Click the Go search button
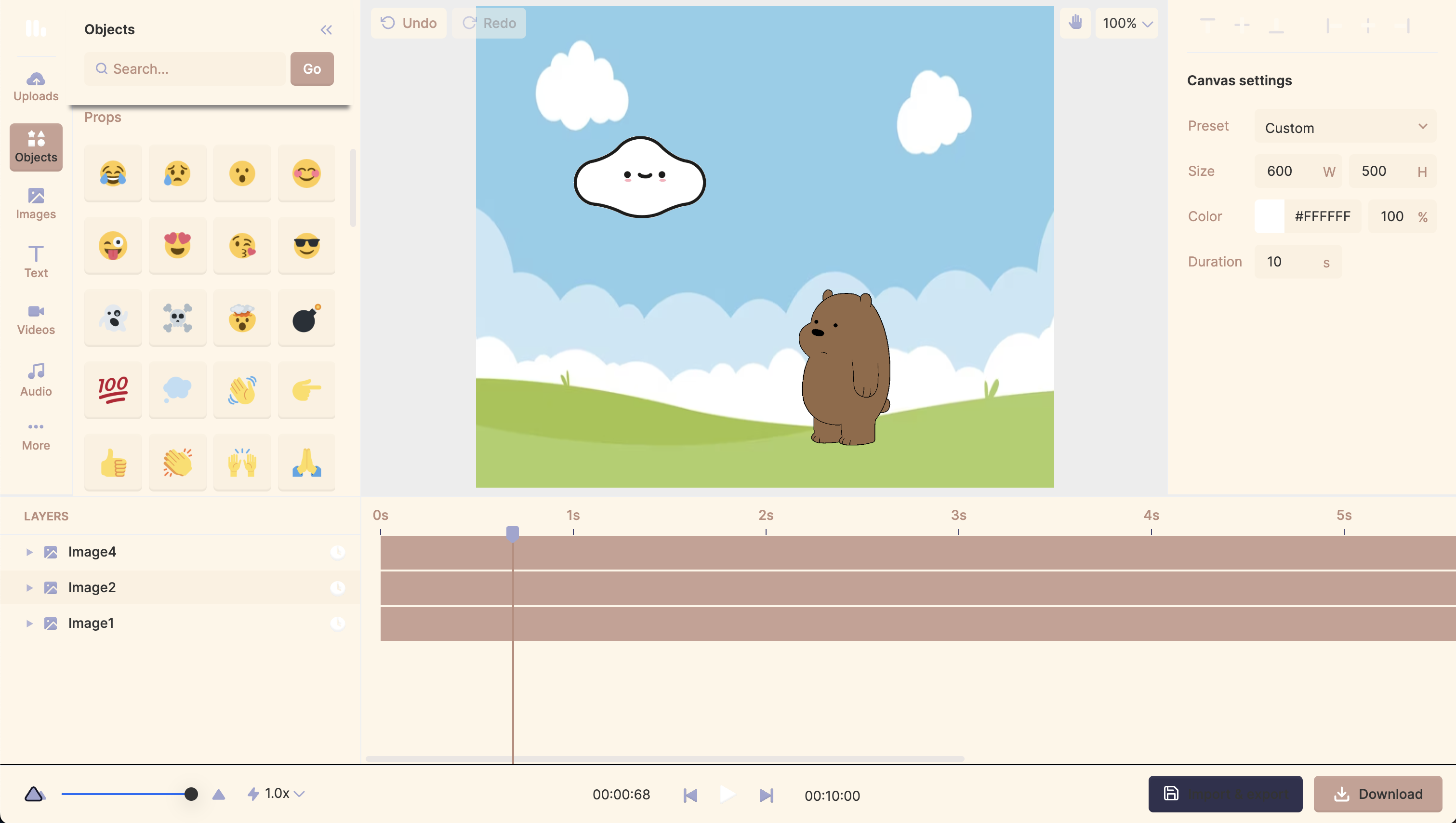Screen dimensions: 1456x823 [312, 69]
